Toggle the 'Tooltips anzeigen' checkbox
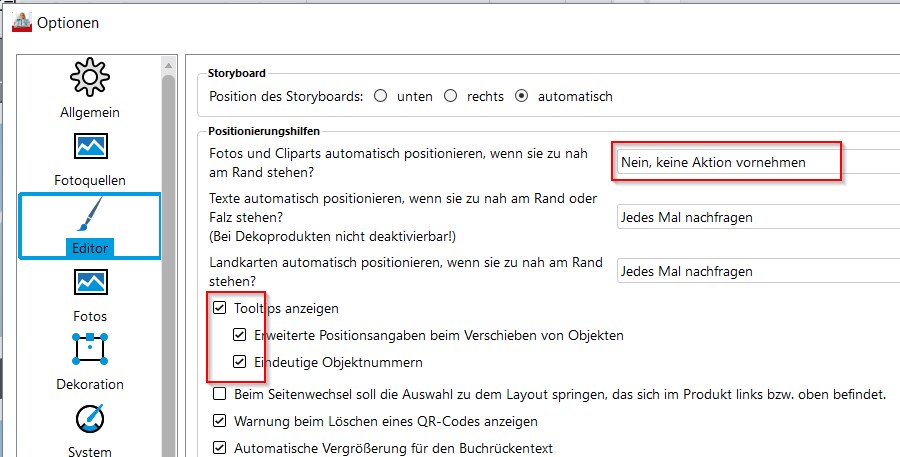 pyautogui.click(x=220, y=309)
